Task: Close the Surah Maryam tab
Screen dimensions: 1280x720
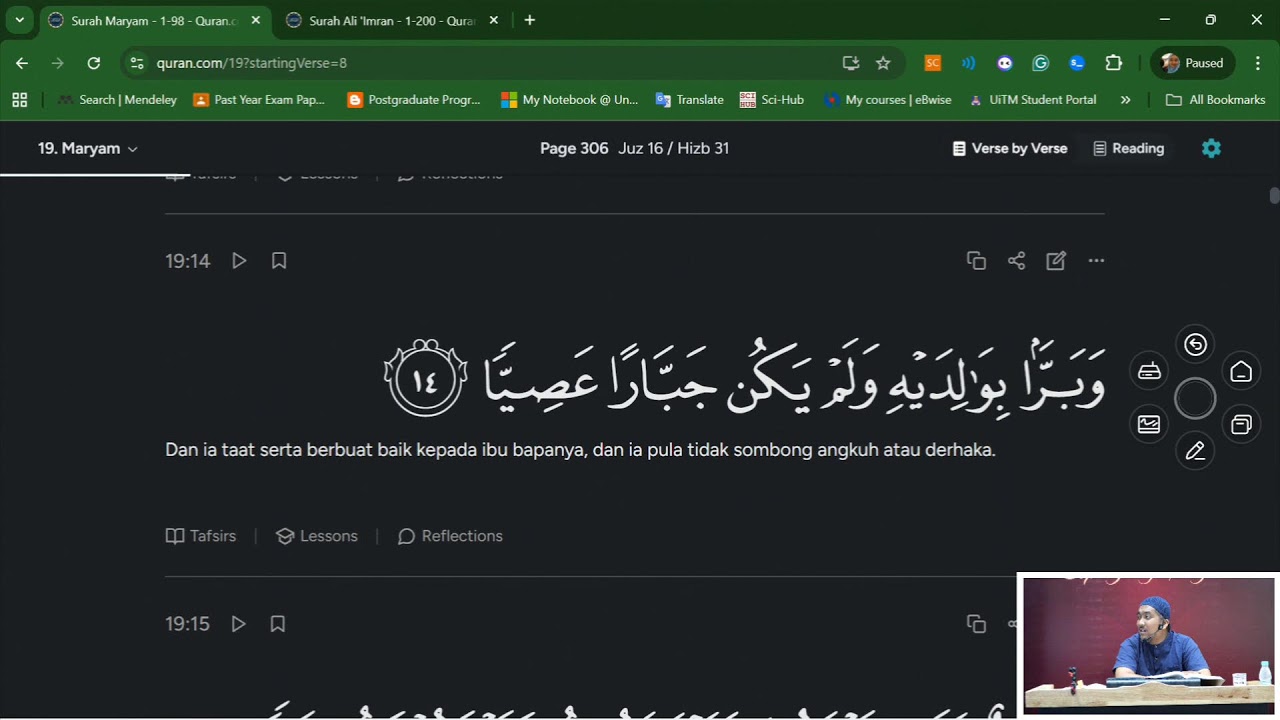Action: point(256,20)
